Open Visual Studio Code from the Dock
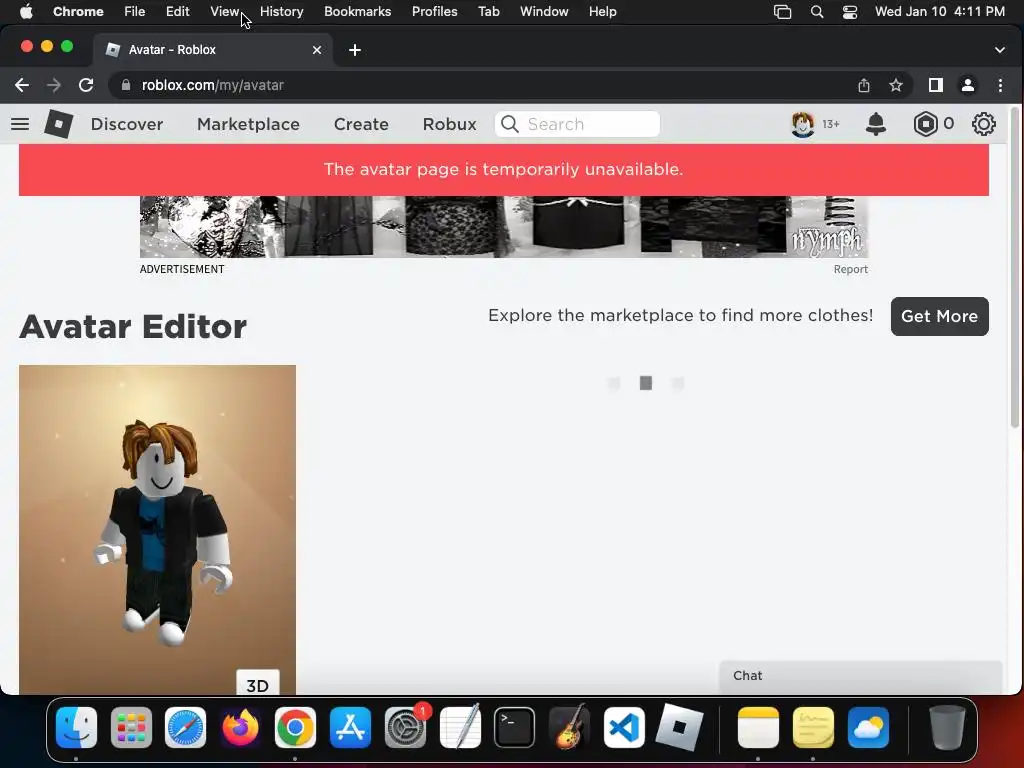The image size is (1024, 768). [624, 728]
